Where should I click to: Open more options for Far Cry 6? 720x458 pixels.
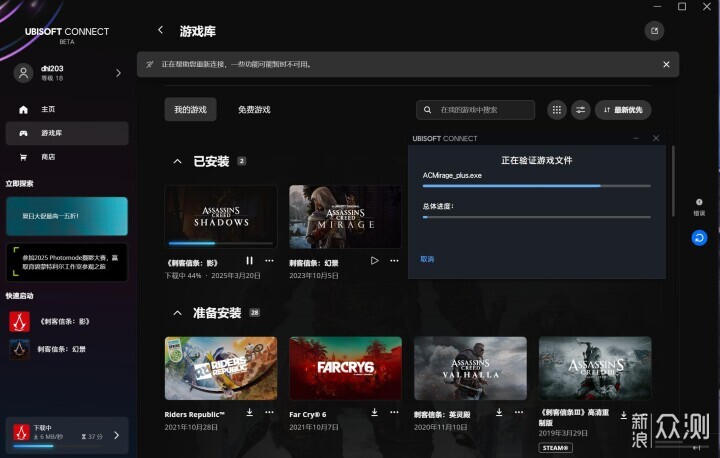click(394, 413)
